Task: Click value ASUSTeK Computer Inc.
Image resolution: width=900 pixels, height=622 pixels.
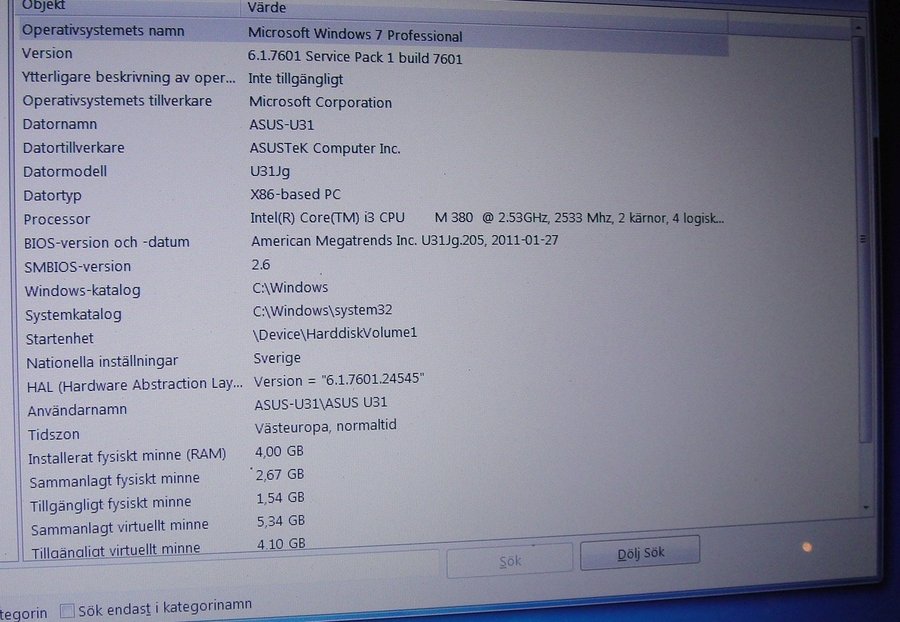Action: coord(325,148)
